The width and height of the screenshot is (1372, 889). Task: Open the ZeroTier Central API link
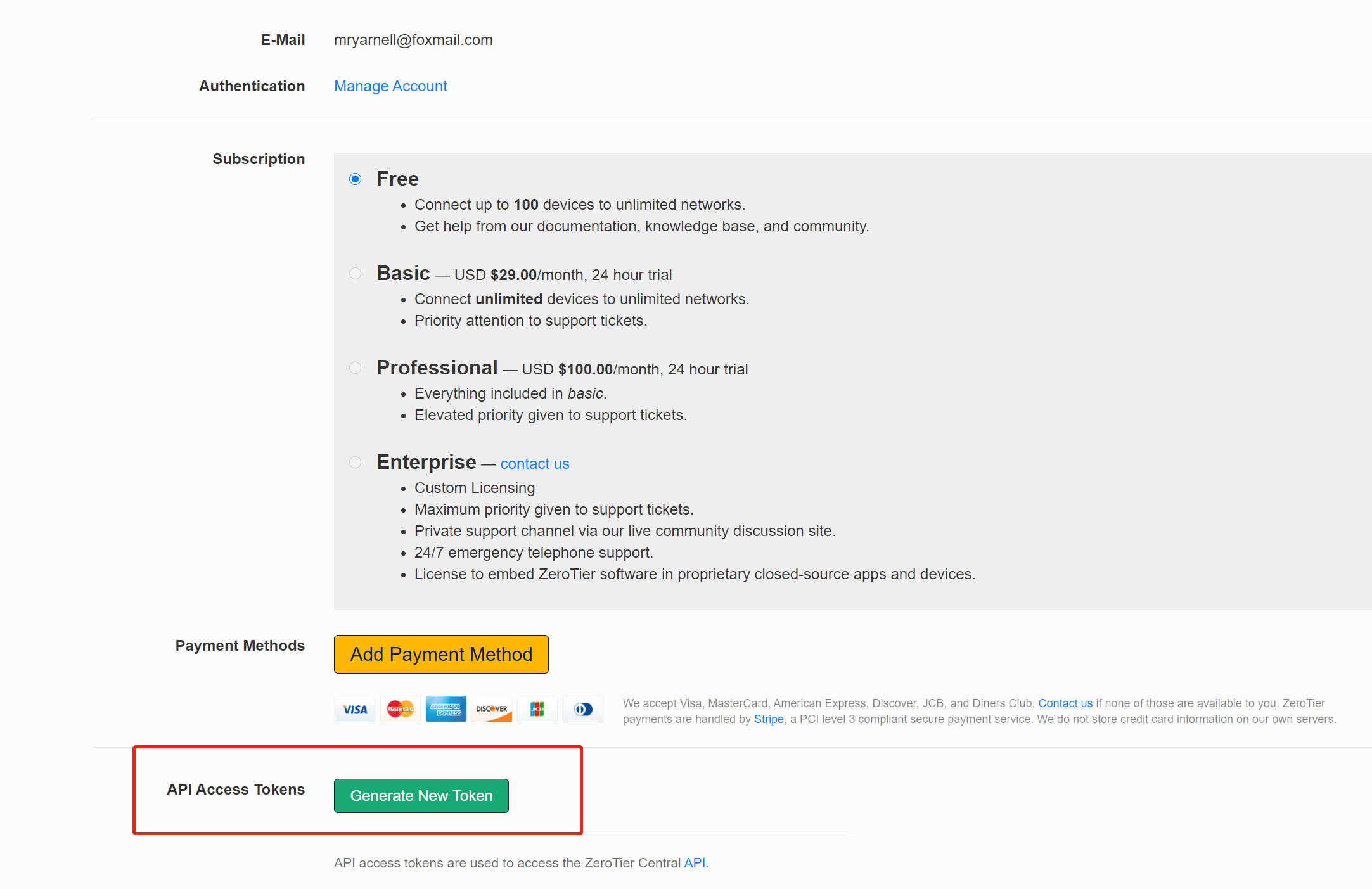click(x=695, y=863)
